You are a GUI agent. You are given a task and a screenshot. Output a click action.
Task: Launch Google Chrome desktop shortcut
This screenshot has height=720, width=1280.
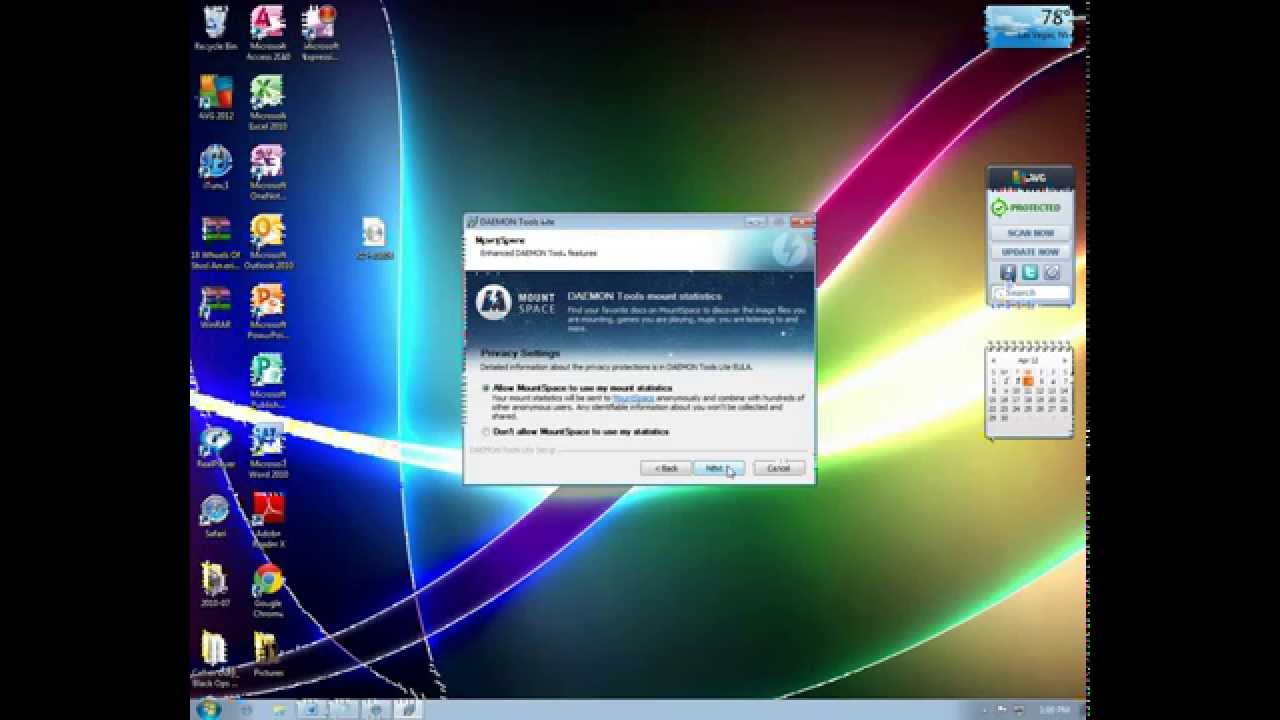click(268, 590)
